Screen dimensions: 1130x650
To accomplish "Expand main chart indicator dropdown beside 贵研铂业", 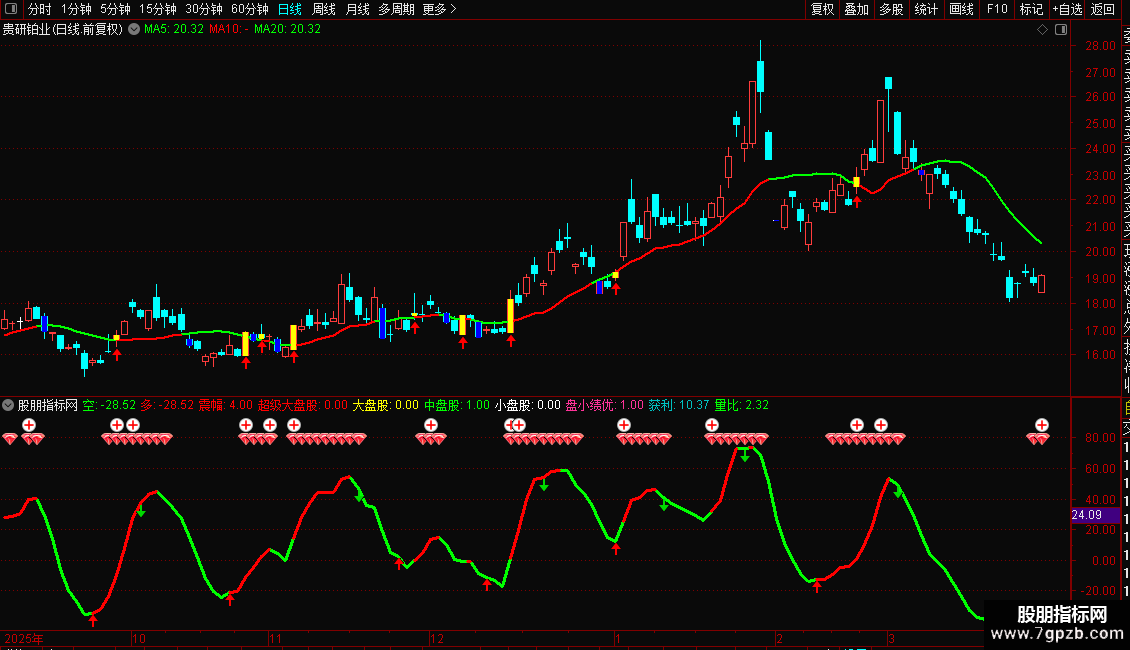I will pyautogui.click(x=134, y=30).
